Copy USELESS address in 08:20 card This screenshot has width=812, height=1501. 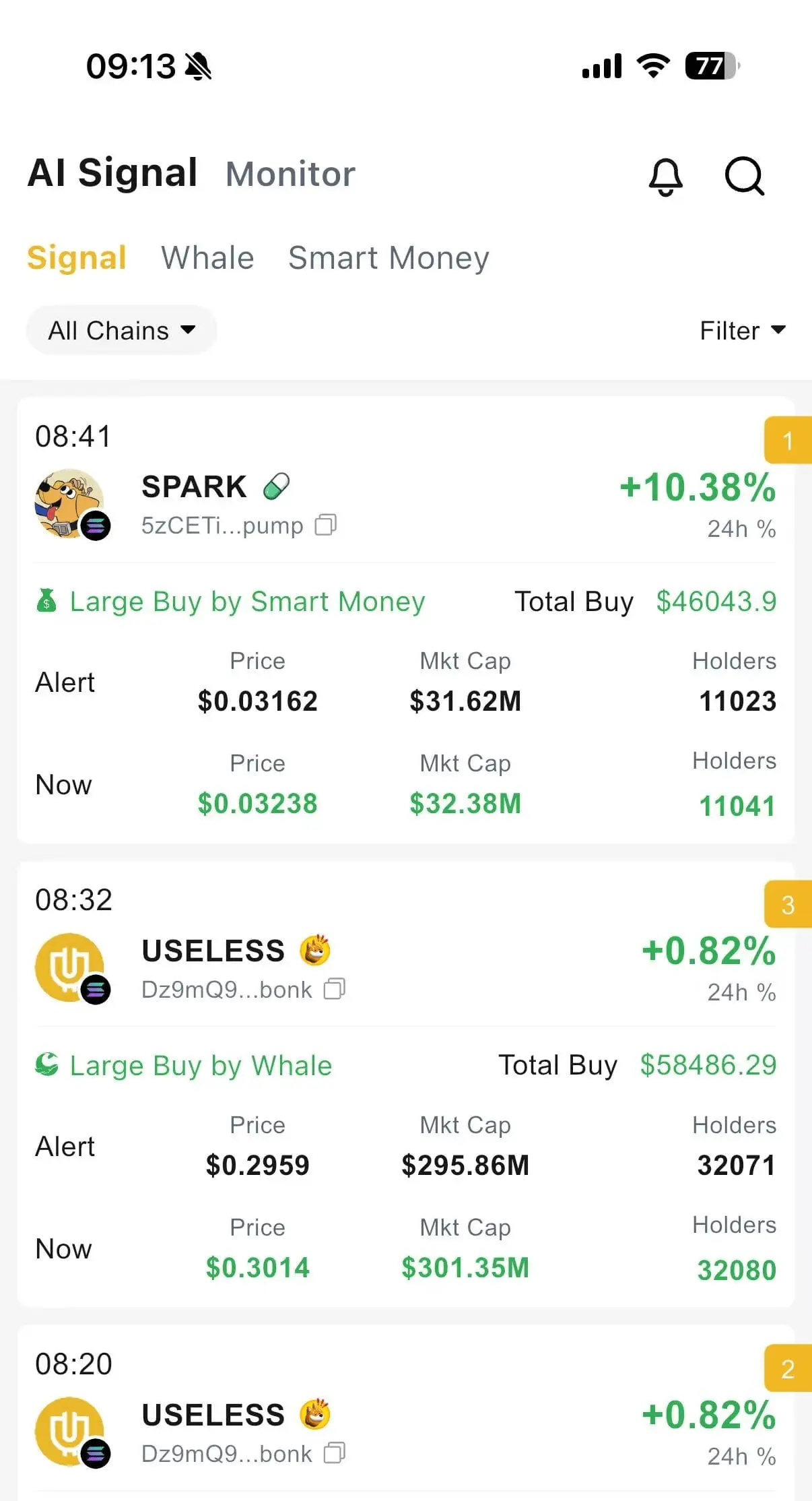coord(335,1452)
